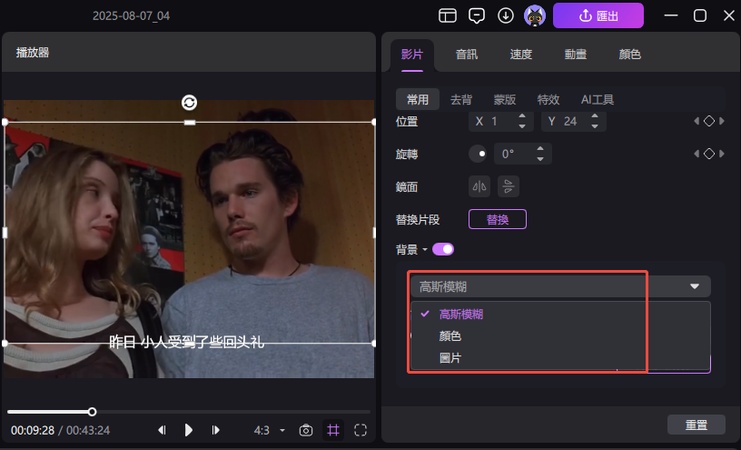Switch to the 音訊 tab
This screenshot has width=741, height=450.
click(x=466, y=54)
